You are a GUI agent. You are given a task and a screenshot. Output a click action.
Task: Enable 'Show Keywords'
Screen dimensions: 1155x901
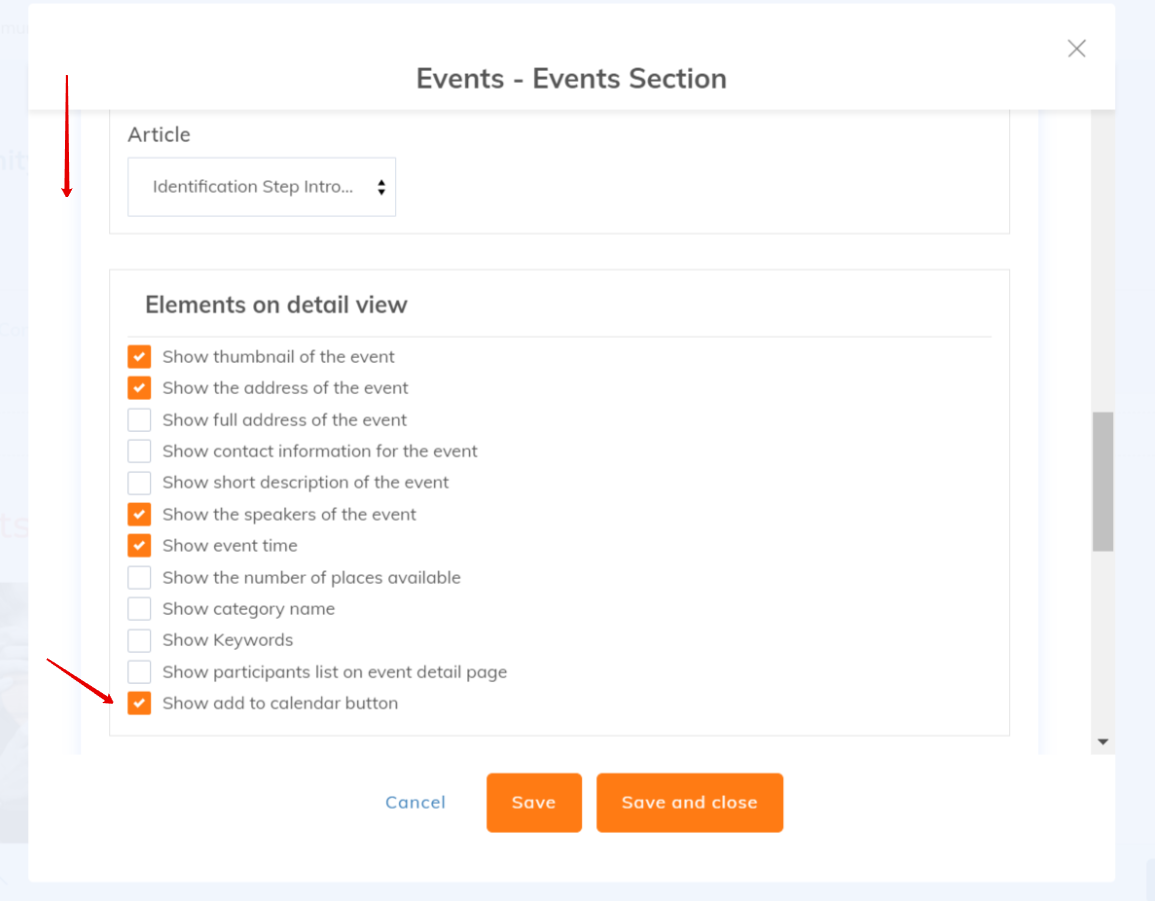coord(138,640)
